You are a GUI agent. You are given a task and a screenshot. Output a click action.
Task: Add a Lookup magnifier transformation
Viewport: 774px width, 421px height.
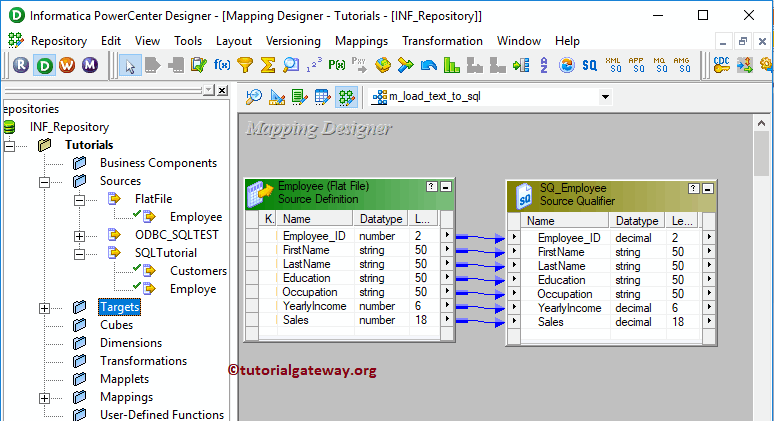click(291, 65)
